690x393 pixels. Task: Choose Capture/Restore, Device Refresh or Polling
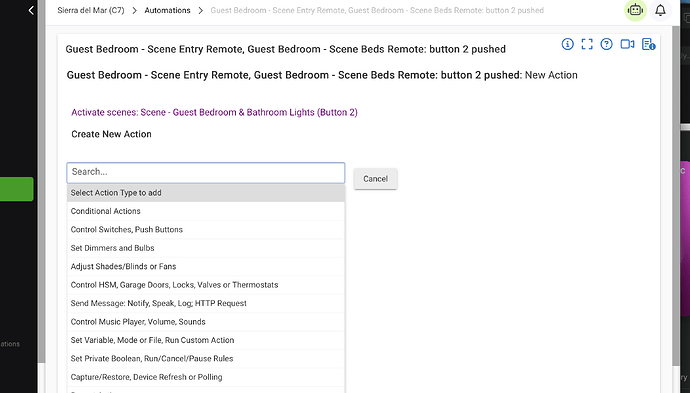(206, 377)
